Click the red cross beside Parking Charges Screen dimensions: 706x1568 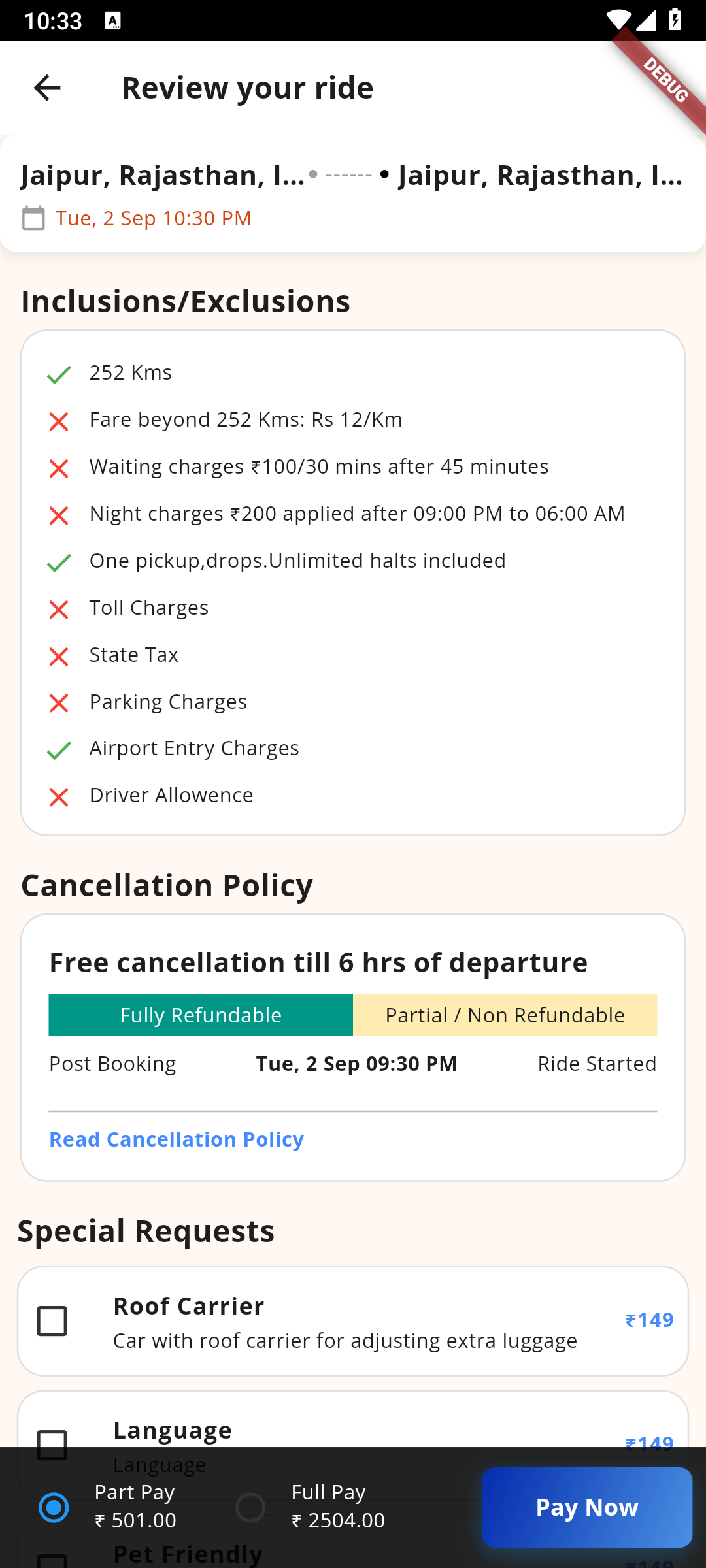click(59, 703)
